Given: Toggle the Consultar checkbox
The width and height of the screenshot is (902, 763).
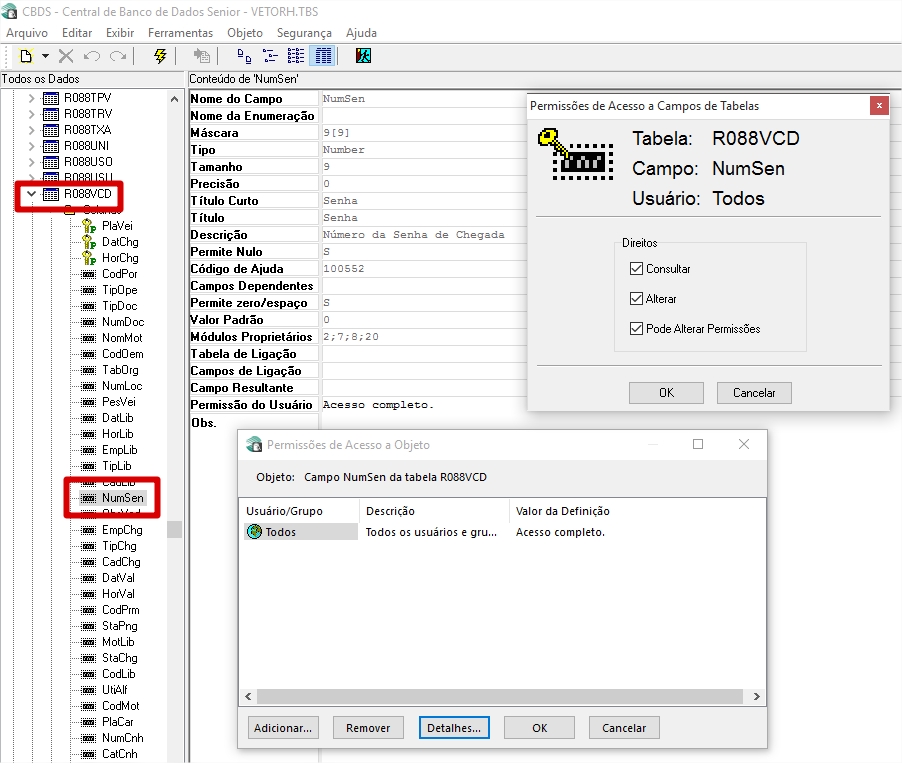Looking at the screenshot, I should click(x=636, y=269).
